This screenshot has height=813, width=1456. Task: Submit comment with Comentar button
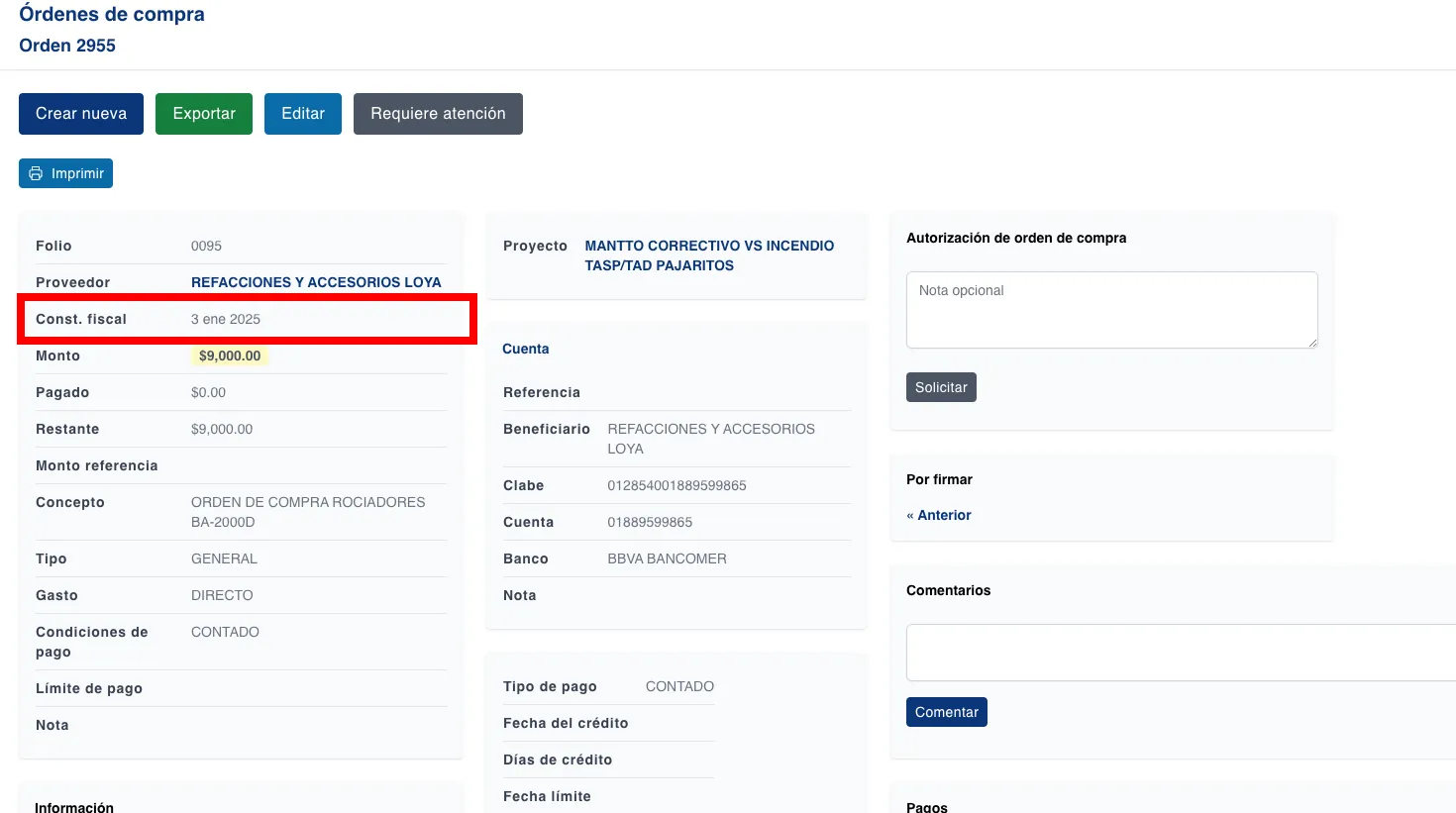click(946, 712)
